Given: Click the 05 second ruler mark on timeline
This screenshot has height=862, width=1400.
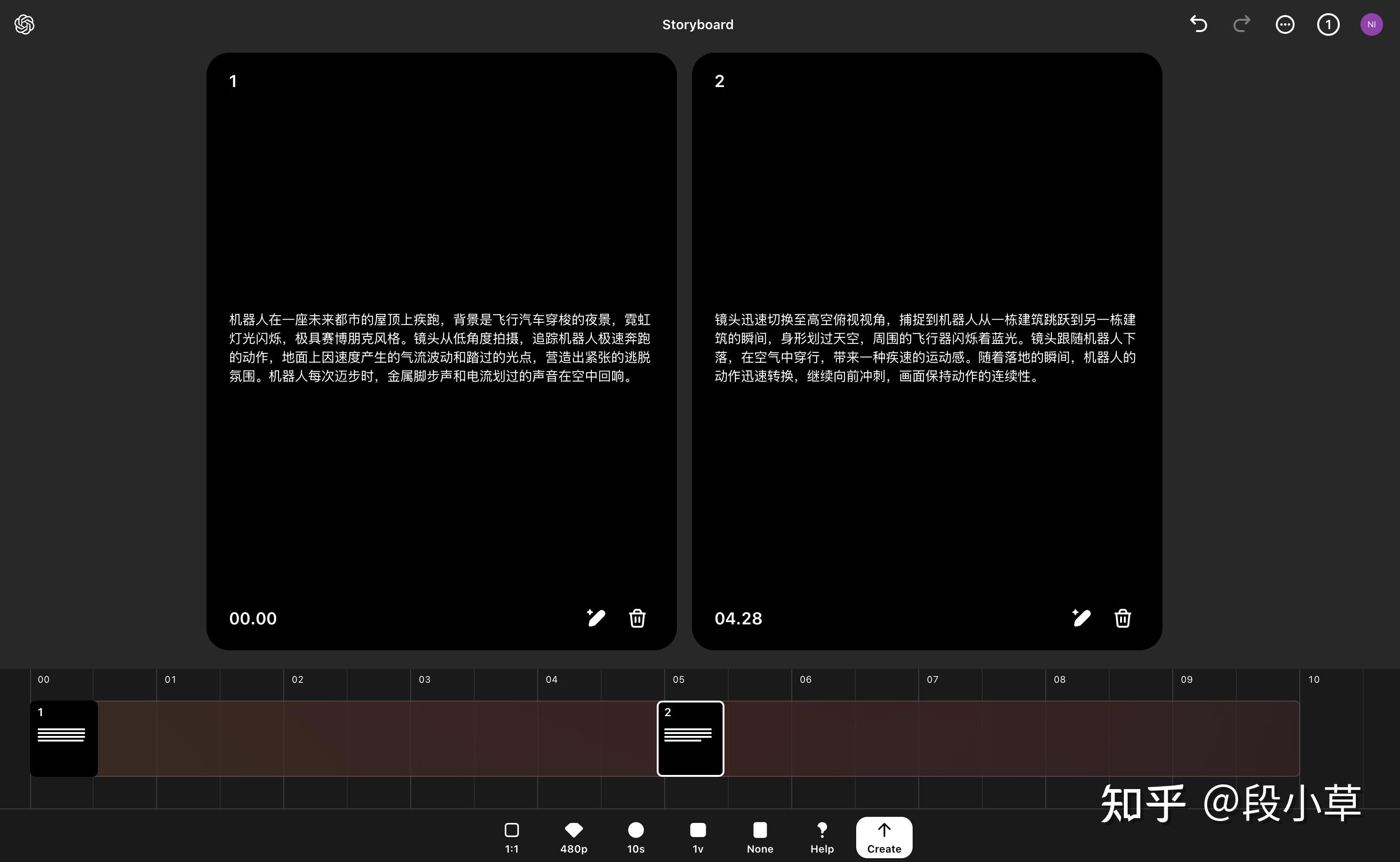Looking at the screenshot, I should click(678, 679).
